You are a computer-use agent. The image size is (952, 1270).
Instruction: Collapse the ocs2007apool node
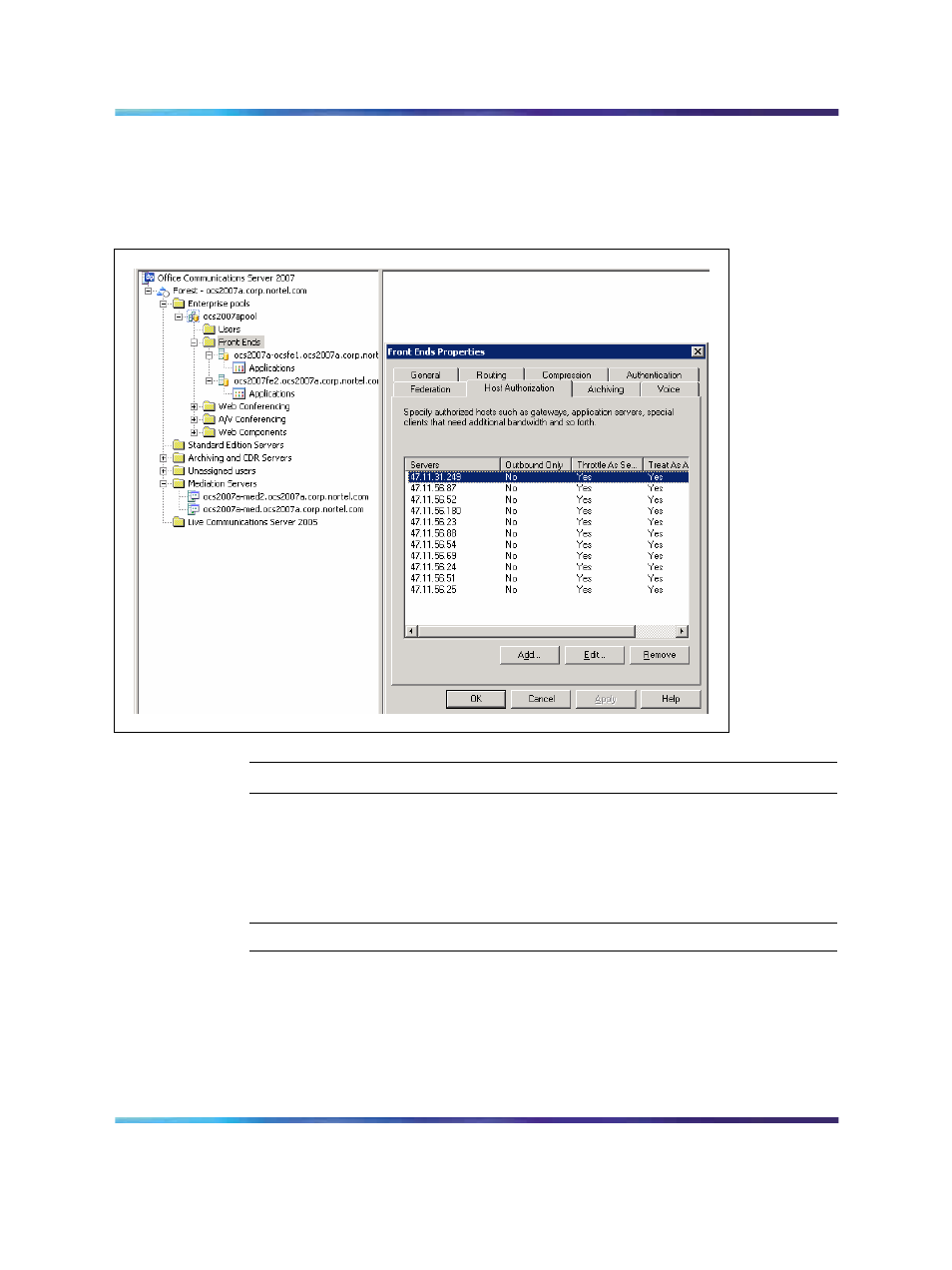(x=179, y=317)
